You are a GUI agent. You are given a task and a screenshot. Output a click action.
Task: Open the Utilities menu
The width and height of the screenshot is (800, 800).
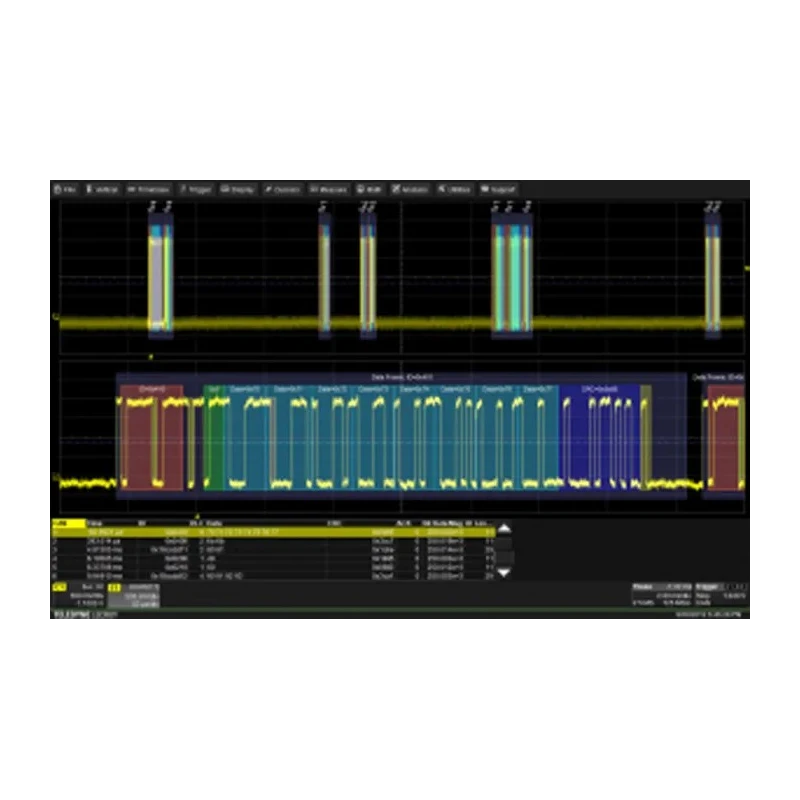tap(454, 189)
